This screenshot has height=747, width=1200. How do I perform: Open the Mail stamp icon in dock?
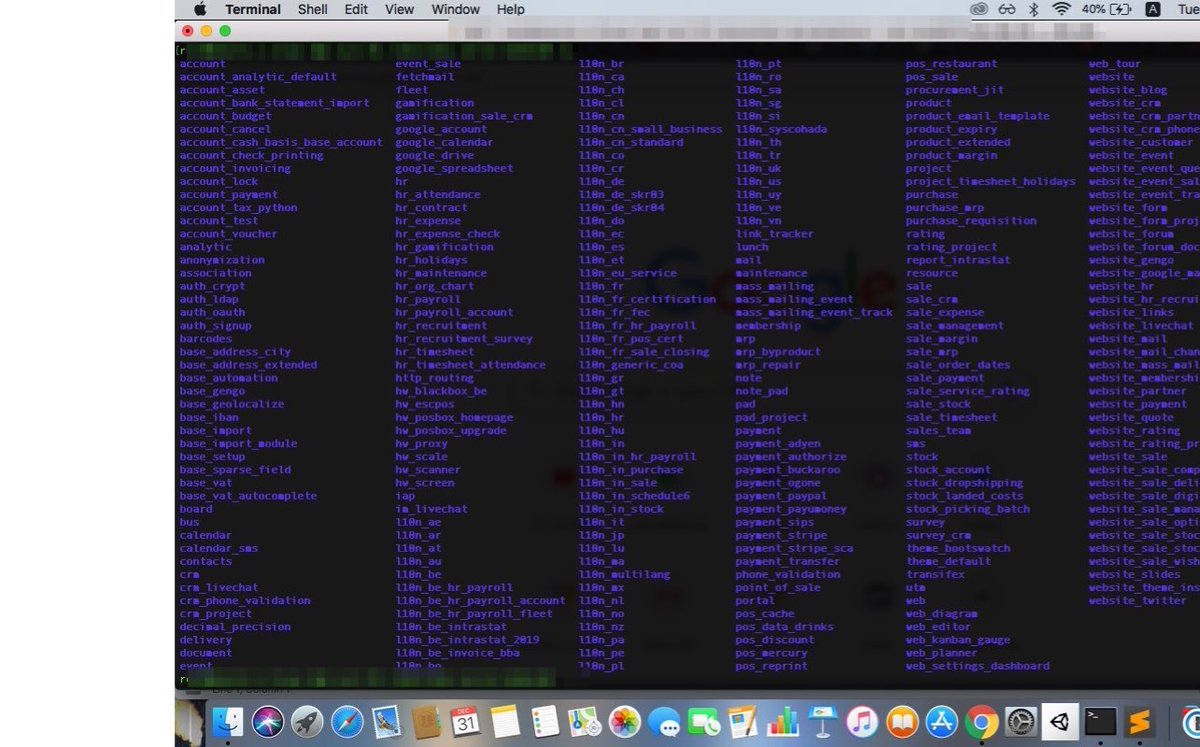point(387,721)
